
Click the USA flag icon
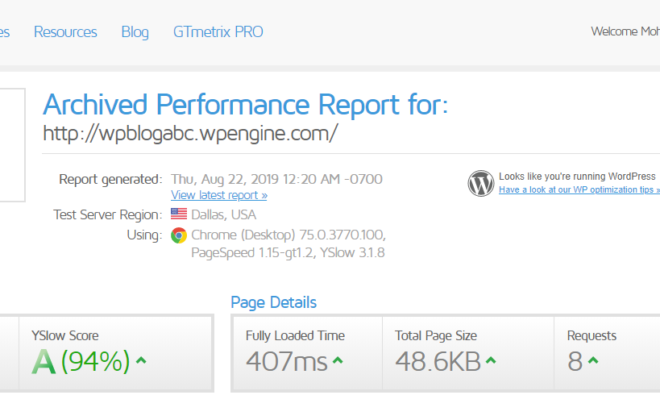click(178, 214)
